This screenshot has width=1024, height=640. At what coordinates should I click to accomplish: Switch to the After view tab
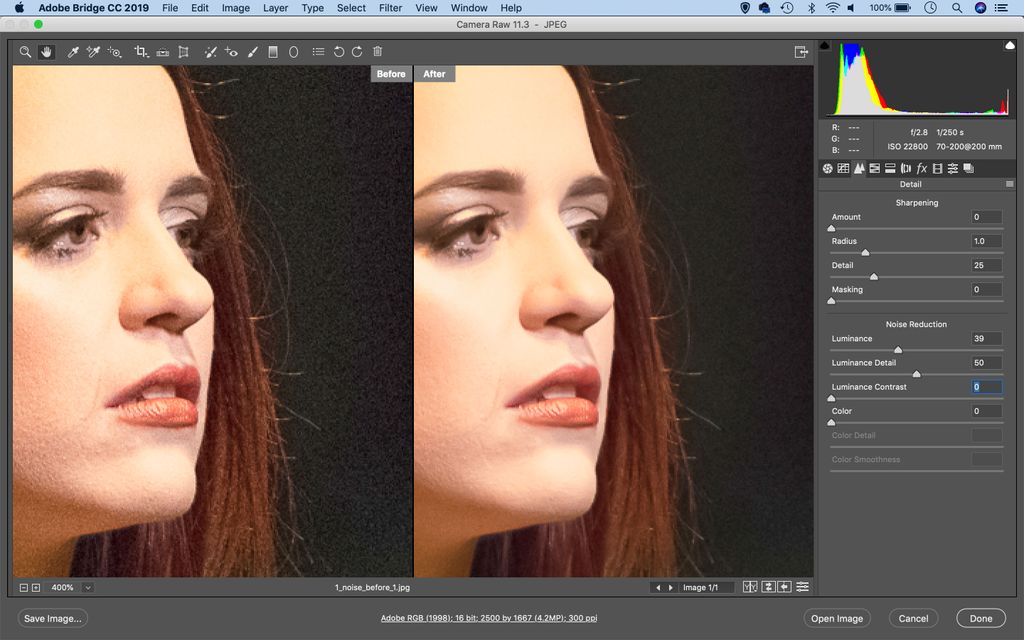coord(435,73)
